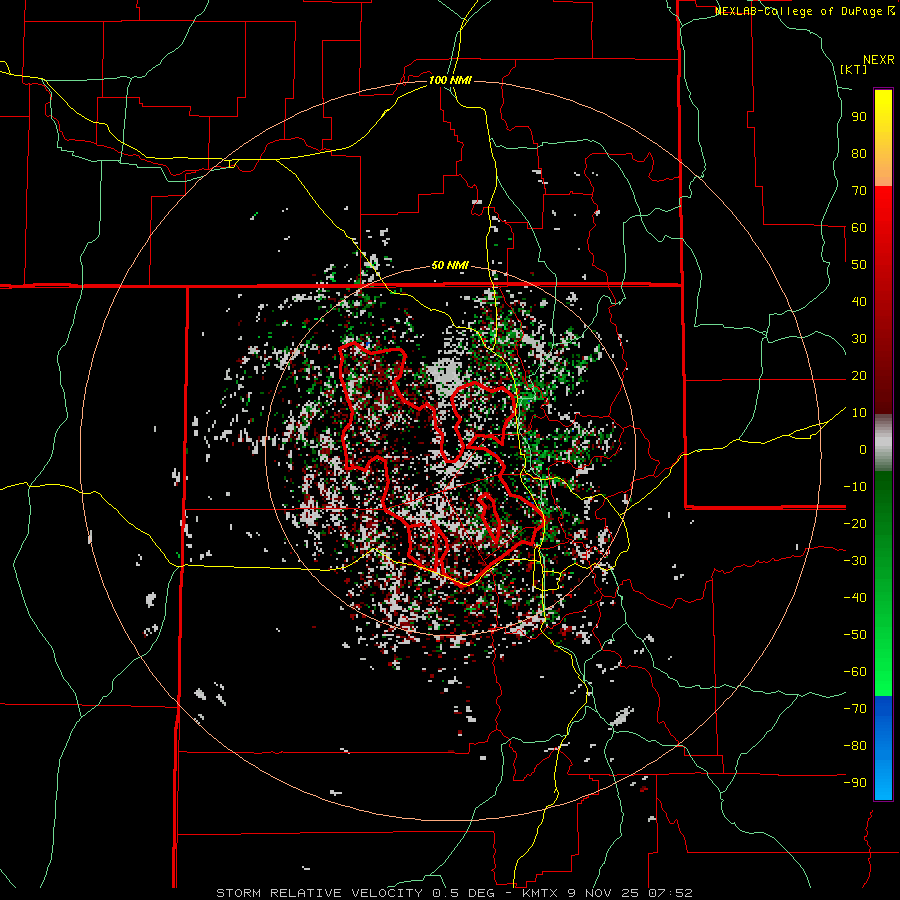The image size is (900, 900).
Task: Click the 50 NMI range ring label
Action: tap(450, 265)
